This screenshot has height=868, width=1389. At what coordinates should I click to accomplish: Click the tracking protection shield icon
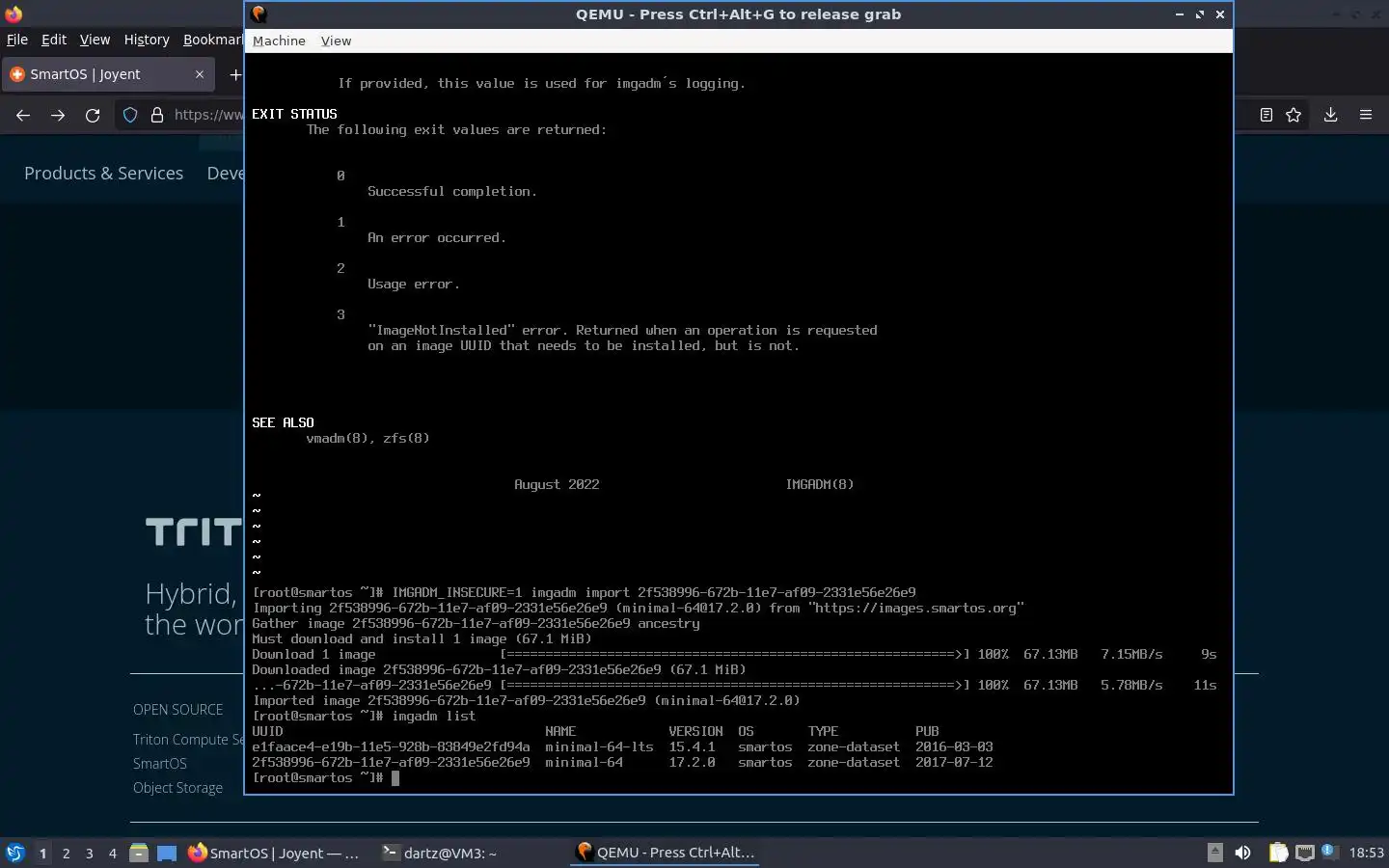(x=130, y=115)
